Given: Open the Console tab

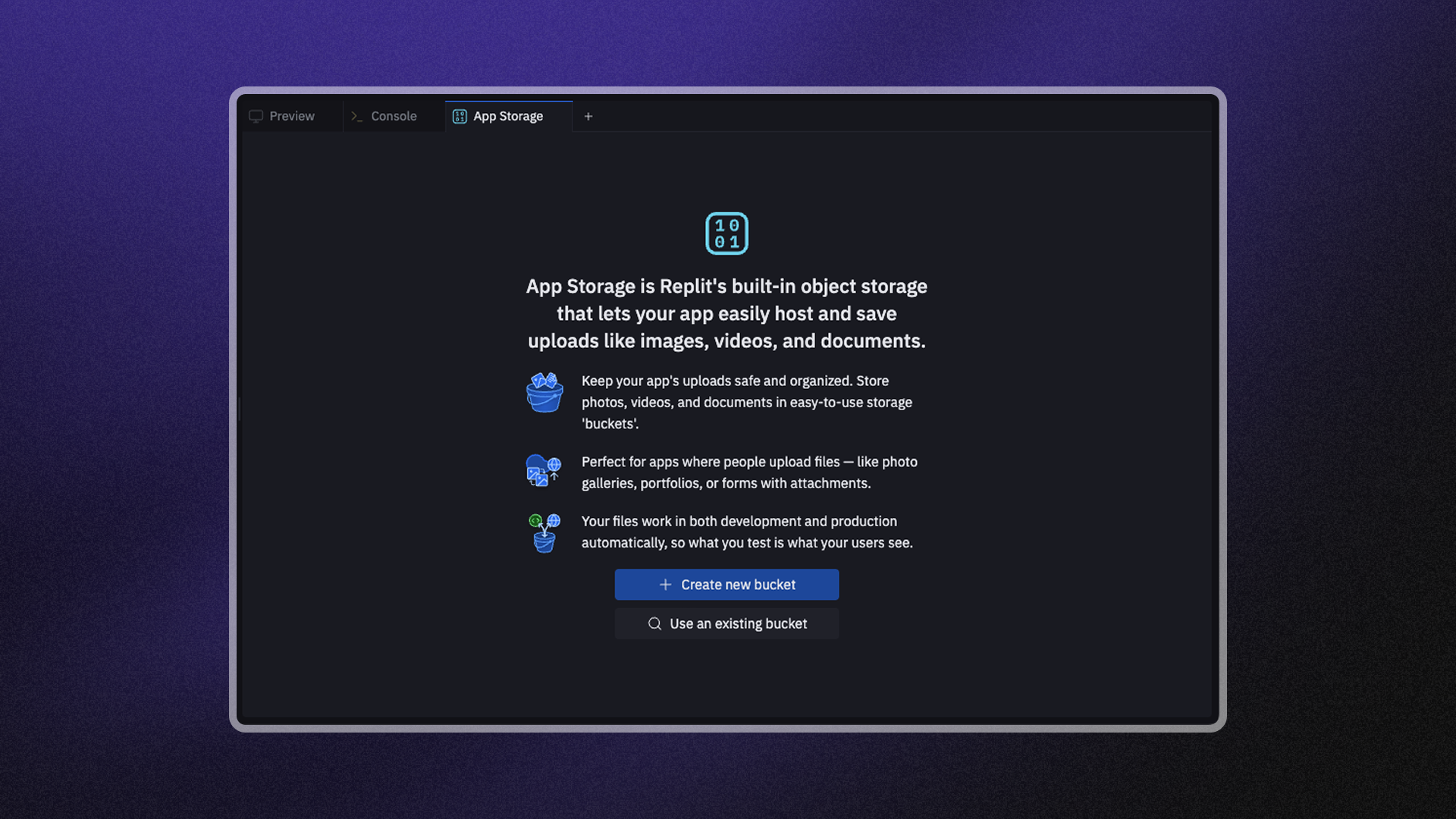Looking at the screenshot, I should (394, 116).
